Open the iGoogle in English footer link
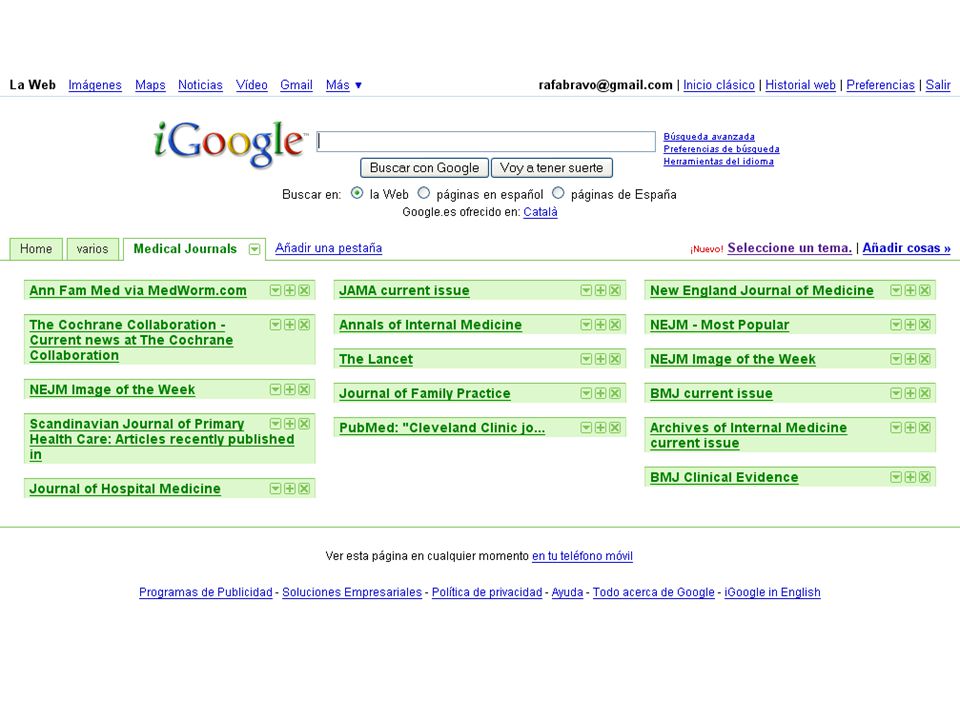960x720 pixels. tap(772, 592)
